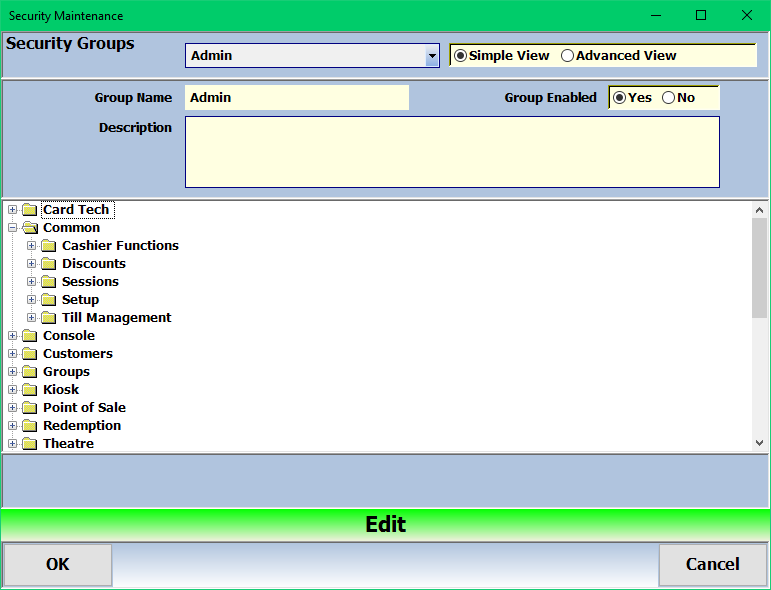The height and width of the screenshot is (590, 771).
Task: Select the Simple View radio button
Action: [460, 56]
